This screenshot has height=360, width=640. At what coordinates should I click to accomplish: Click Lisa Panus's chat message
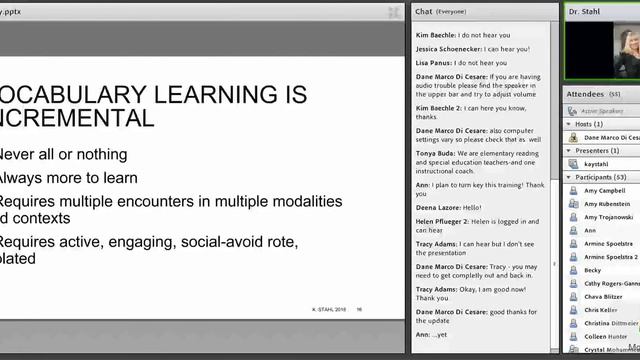tap(461, 63)
